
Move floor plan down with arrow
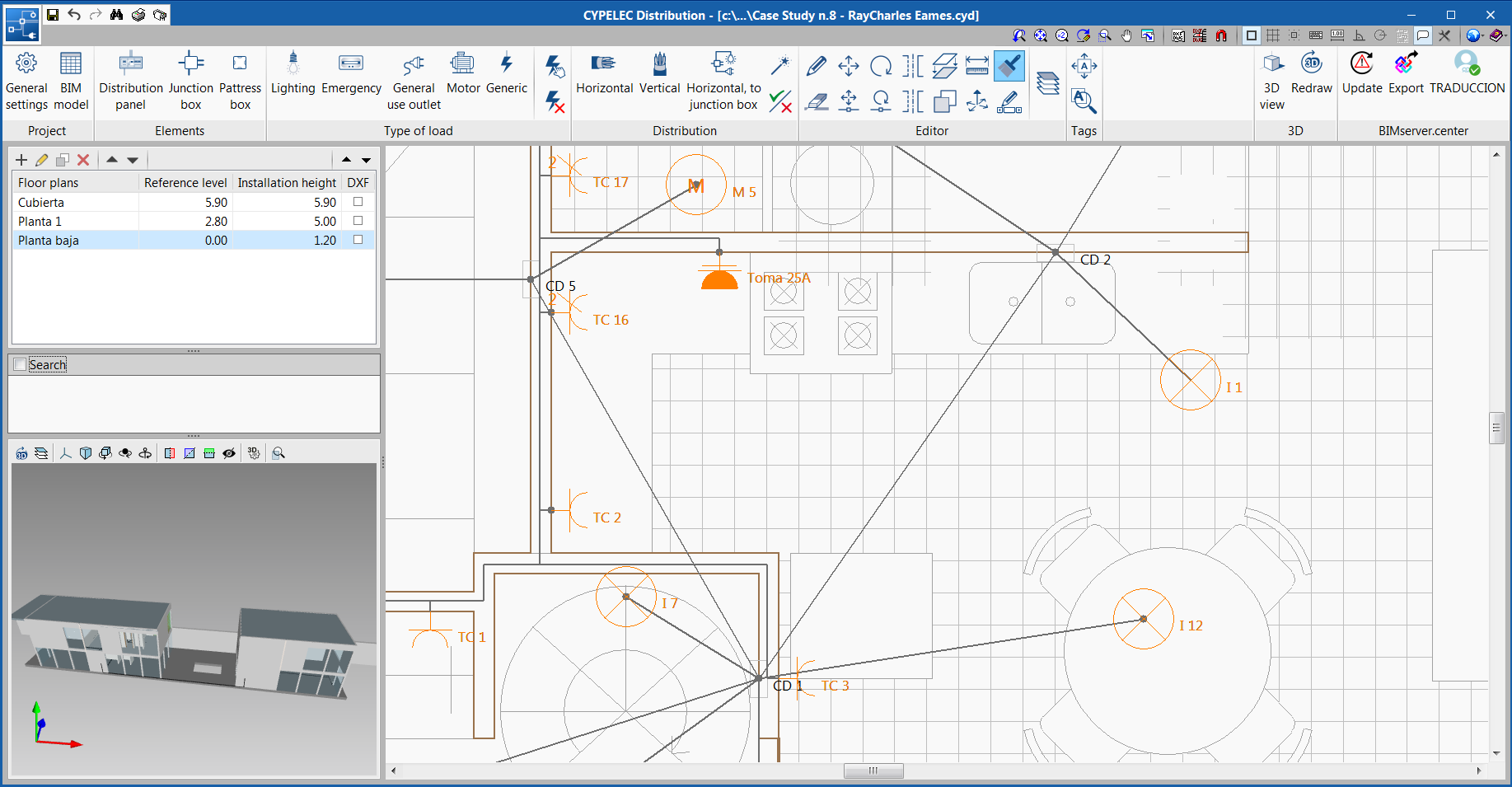pos(133,160)
